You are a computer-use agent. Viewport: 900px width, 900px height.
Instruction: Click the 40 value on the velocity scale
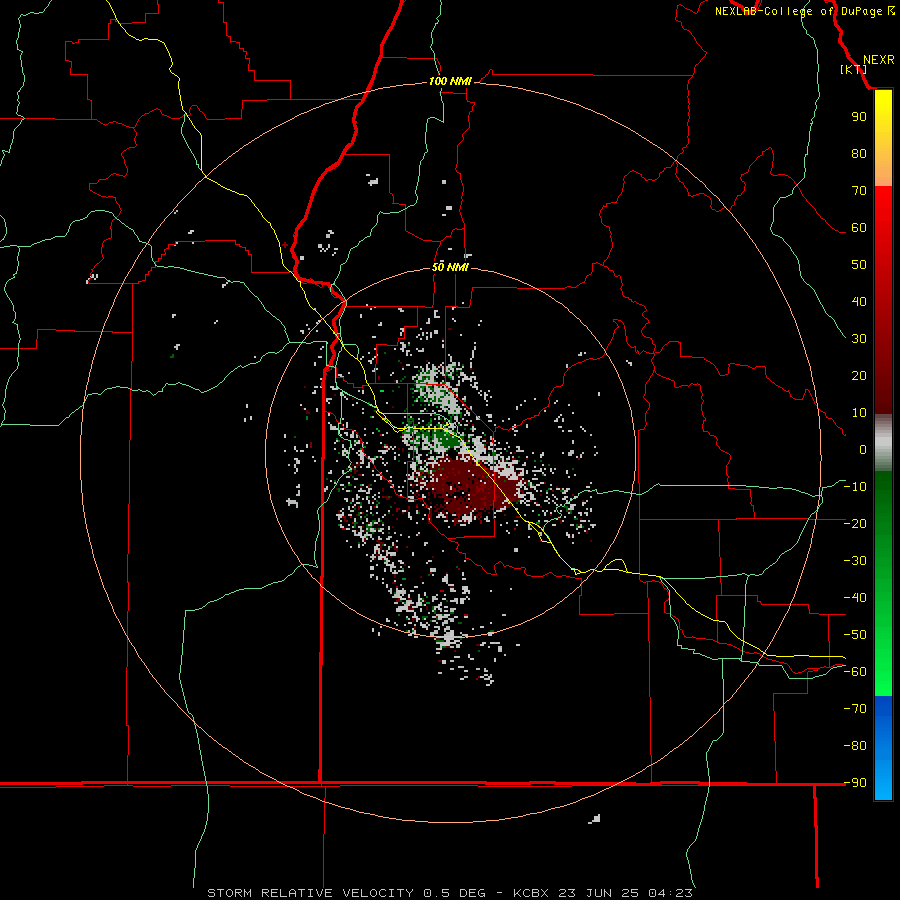tap(859, 302)
